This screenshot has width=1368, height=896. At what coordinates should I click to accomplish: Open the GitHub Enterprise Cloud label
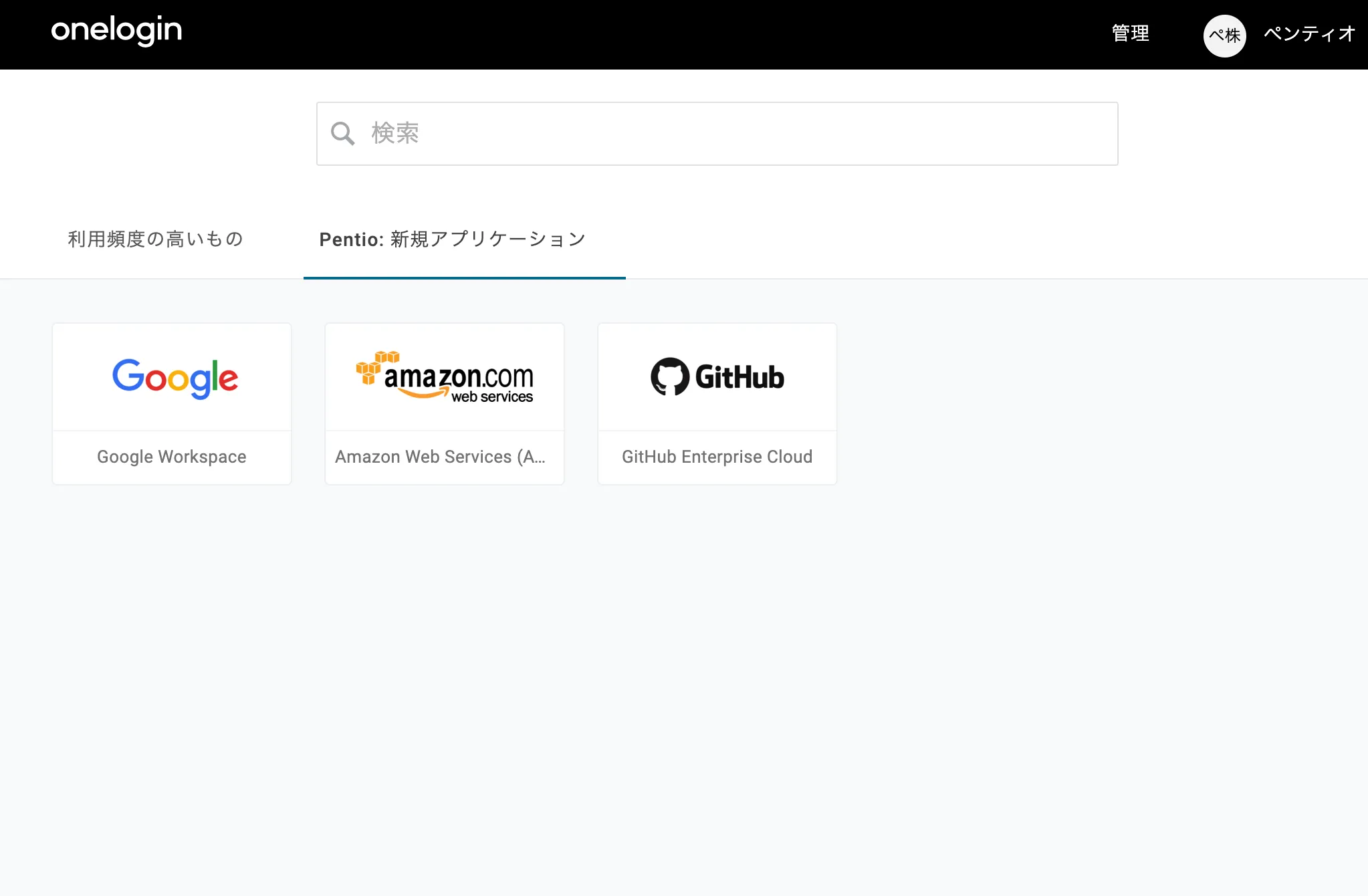point(717,457)
